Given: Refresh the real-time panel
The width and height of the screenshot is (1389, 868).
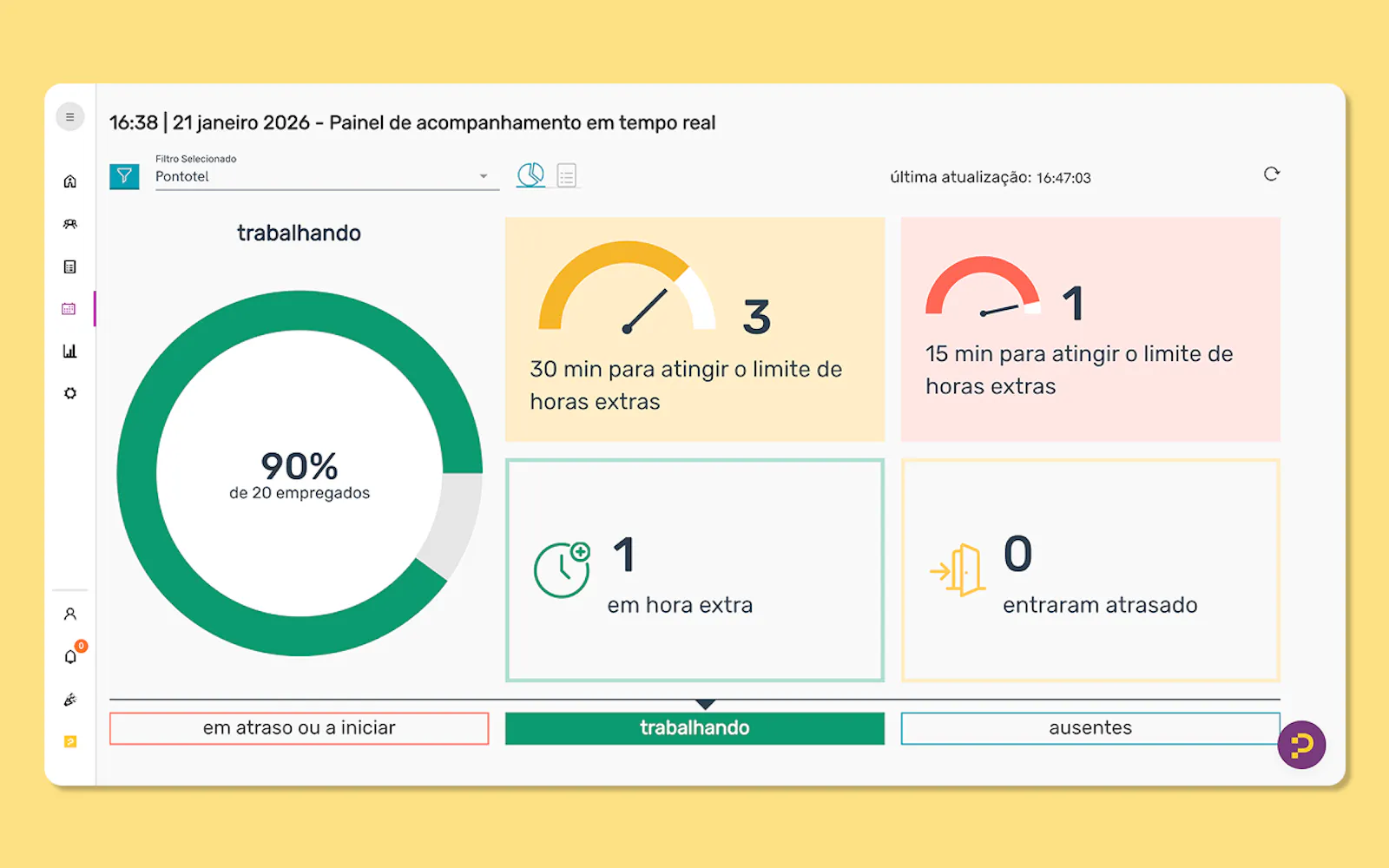Looking at the screenshot, I should point(1272,174).
